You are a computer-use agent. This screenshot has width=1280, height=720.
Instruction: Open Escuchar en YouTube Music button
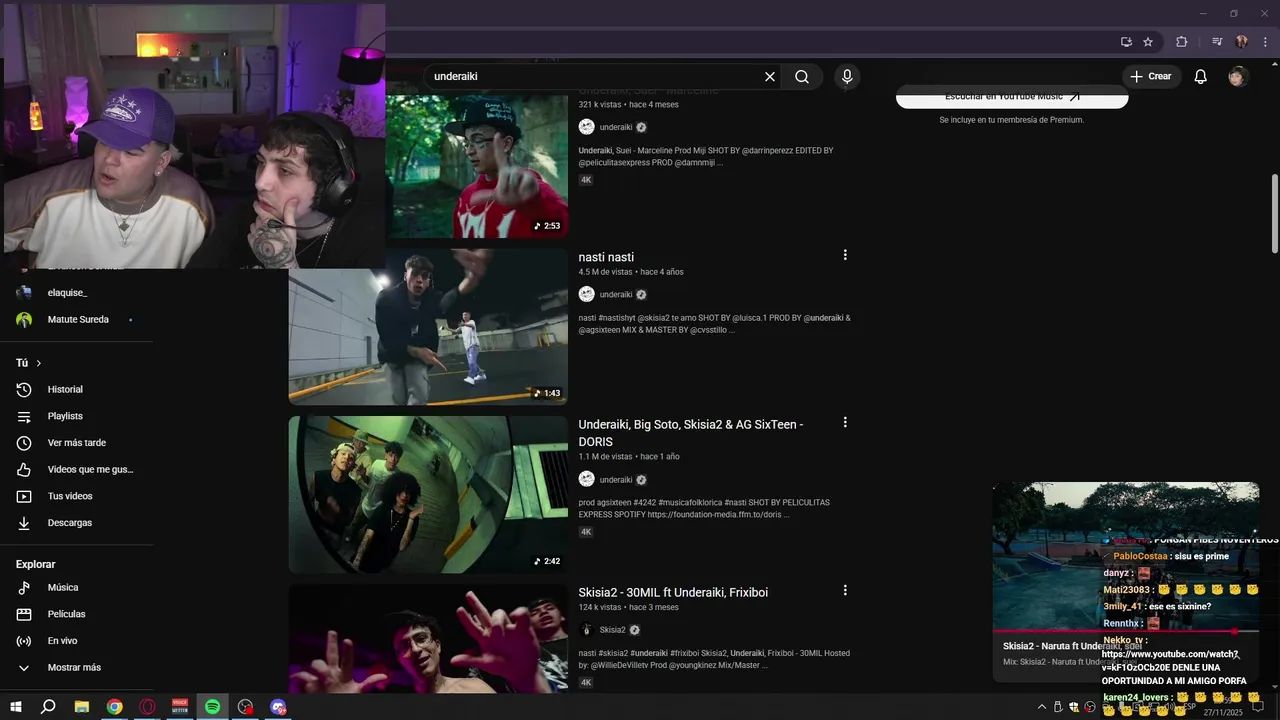click(x=1012, y=96)
